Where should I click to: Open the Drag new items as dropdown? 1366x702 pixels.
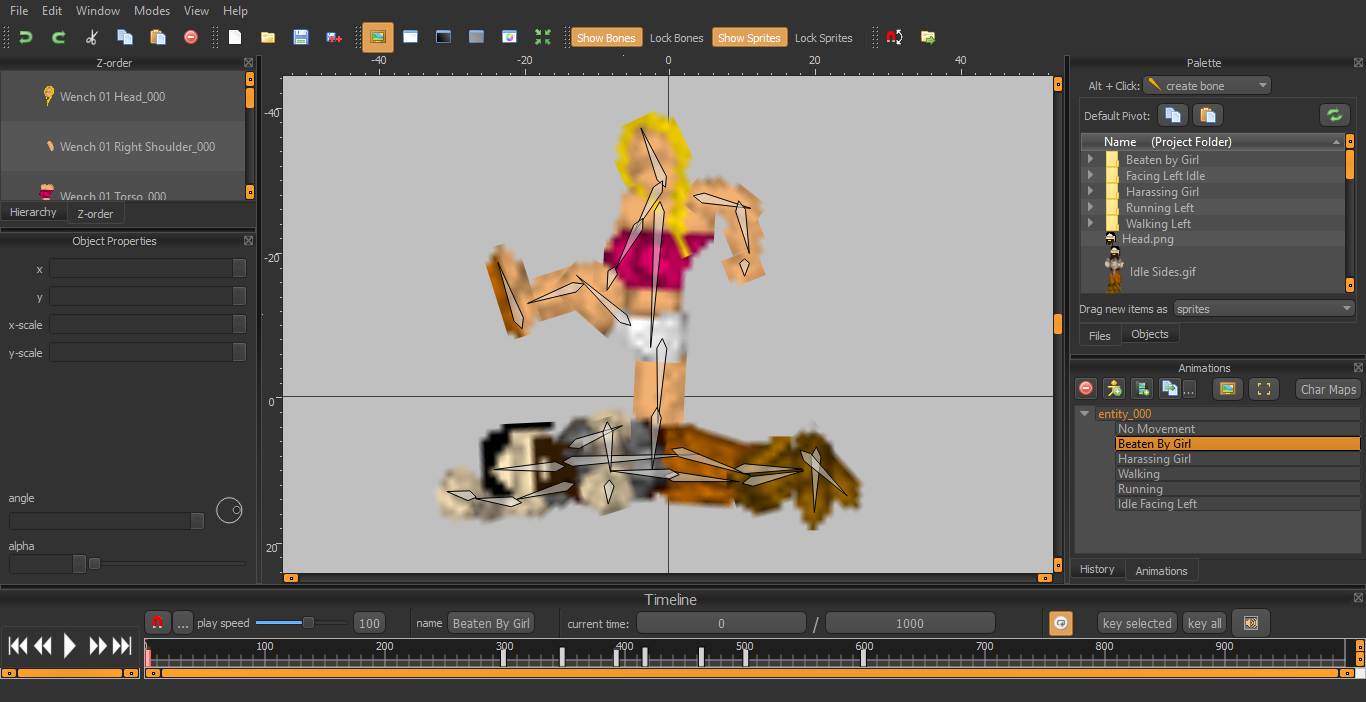pos(1264,309)
